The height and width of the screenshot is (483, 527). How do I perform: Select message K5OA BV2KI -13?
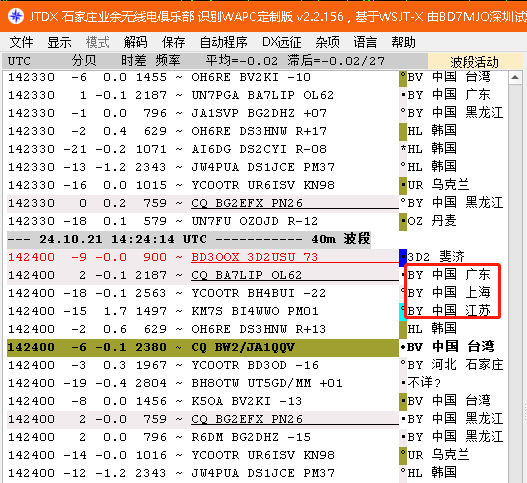pos(246,401)
